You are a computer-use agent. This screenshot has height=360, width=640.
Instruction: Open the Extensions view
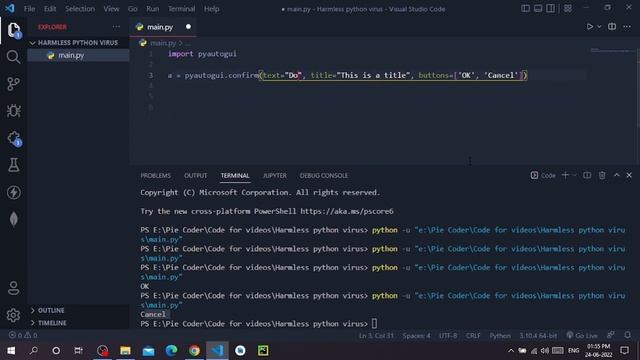tap(13, 138)
